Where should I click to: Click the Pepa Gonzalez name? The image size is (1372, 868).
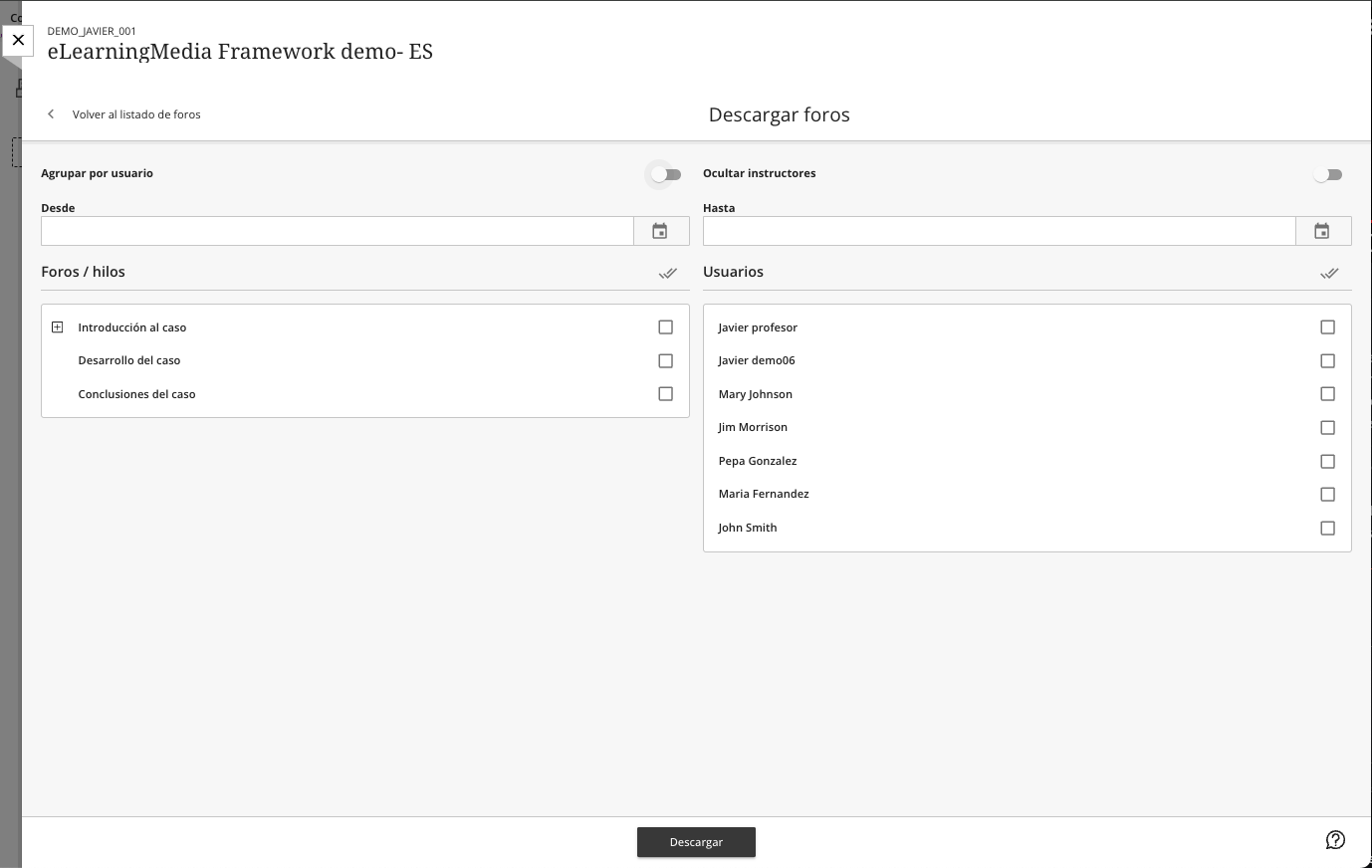click(758, 461)
